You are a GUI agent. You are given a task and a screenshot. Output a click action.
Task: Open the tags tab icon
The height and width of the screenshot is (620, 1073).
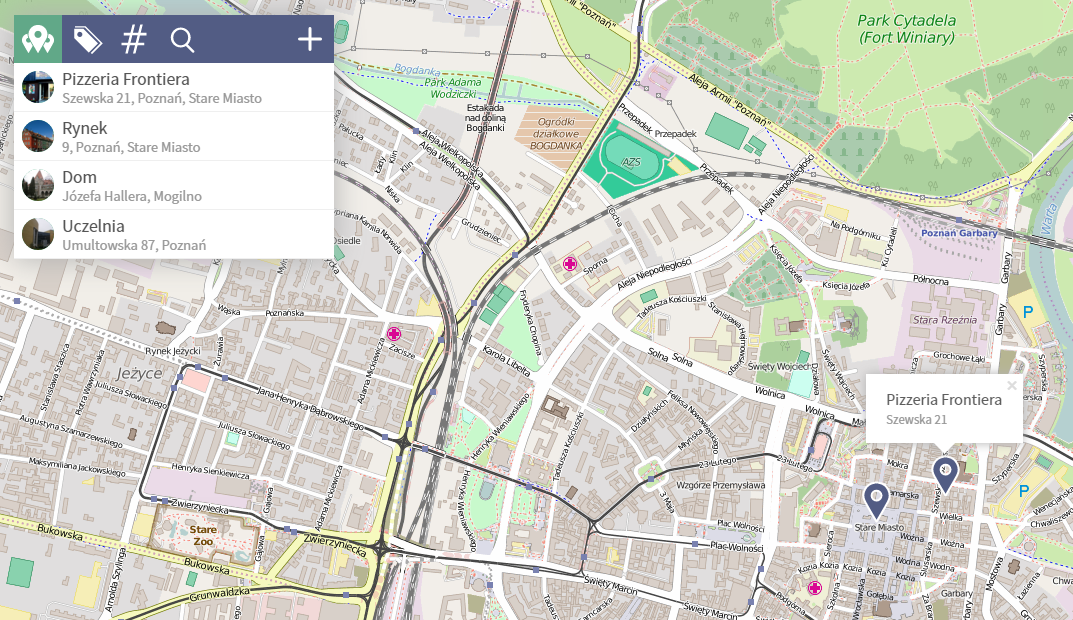pos(88,40)
